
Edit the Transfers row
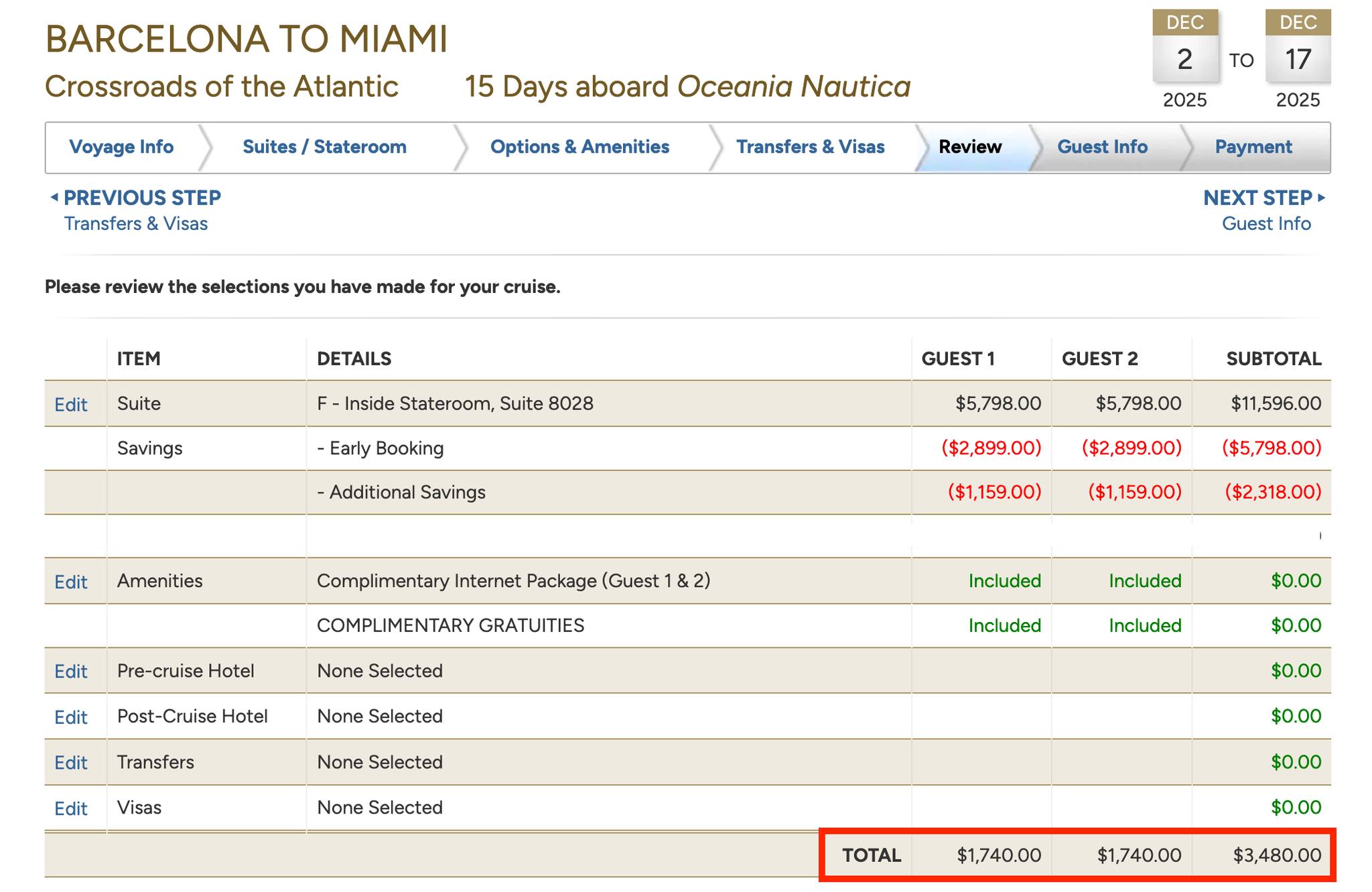(71, 763)
